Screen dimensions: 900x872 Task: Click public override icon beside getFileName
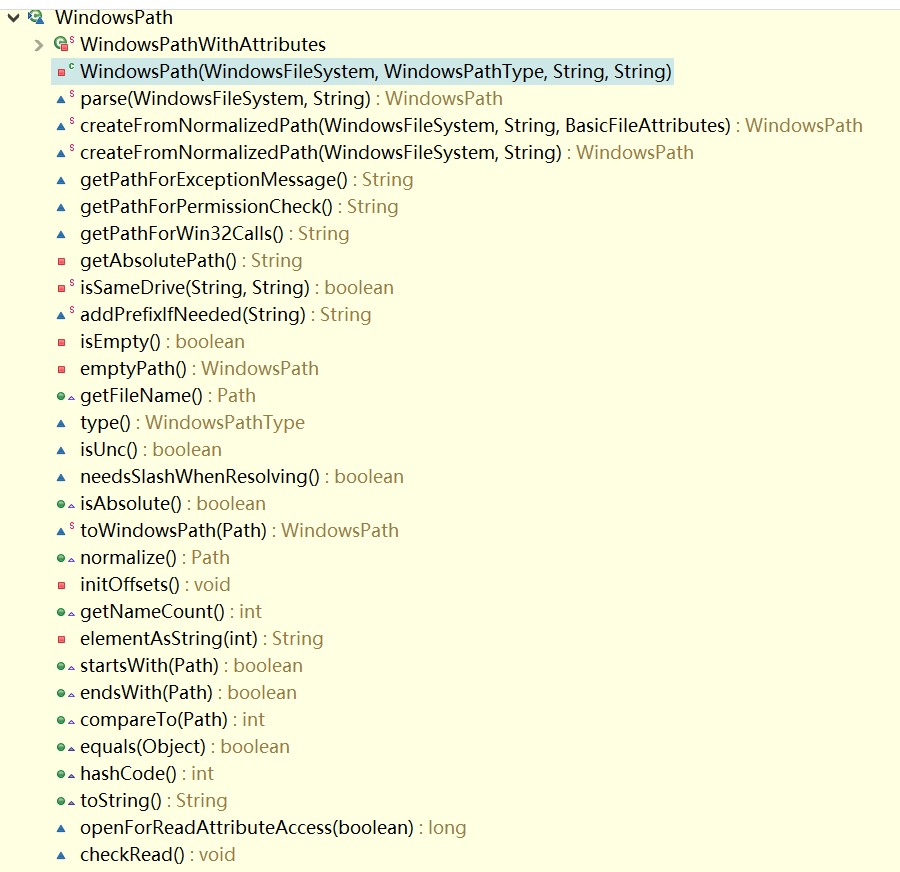pyautogui.click(x=65, y=396)
